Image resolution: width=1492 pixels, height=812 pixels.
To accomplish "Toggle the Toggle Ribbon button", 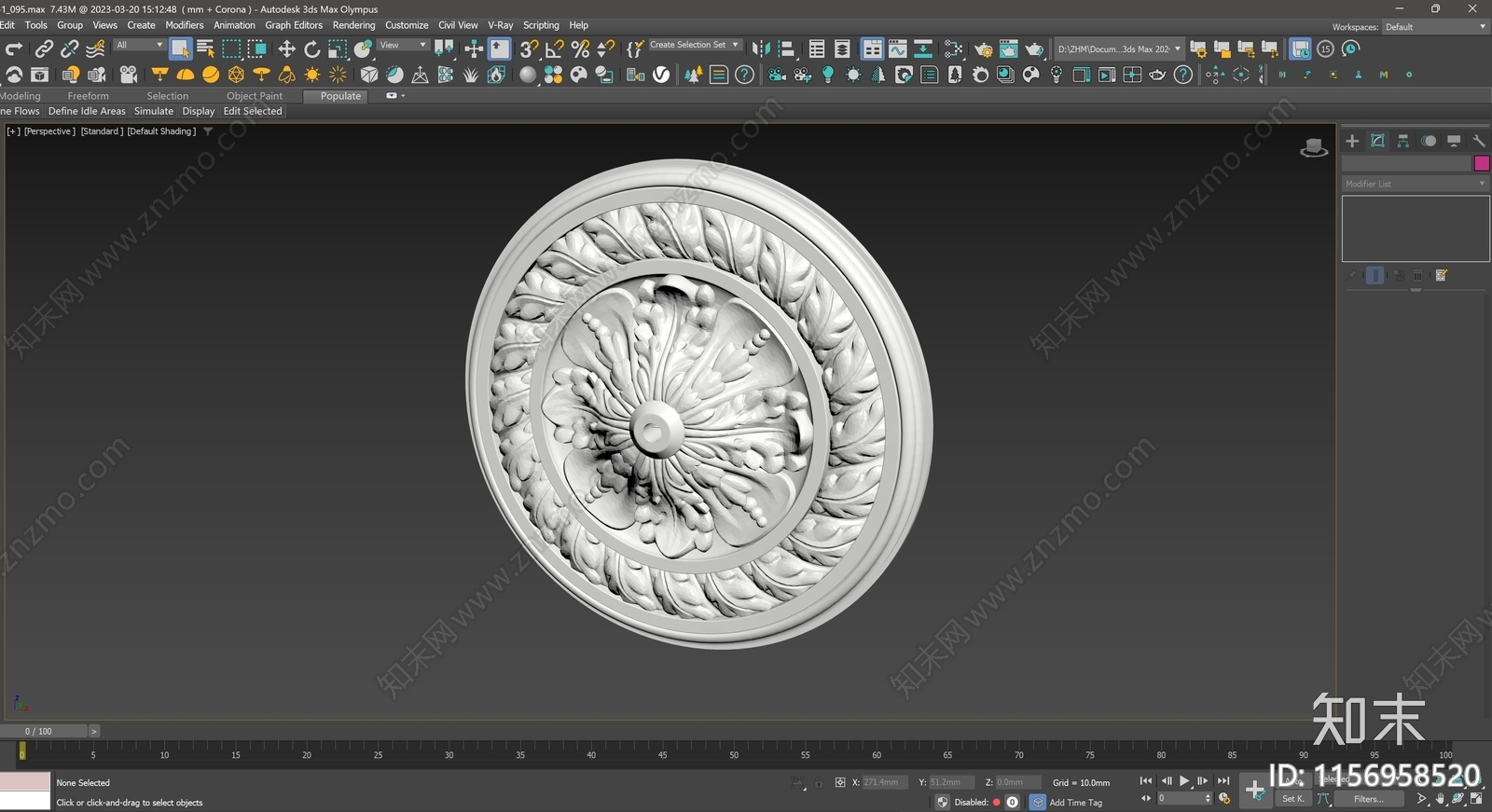I will [872, 48].
